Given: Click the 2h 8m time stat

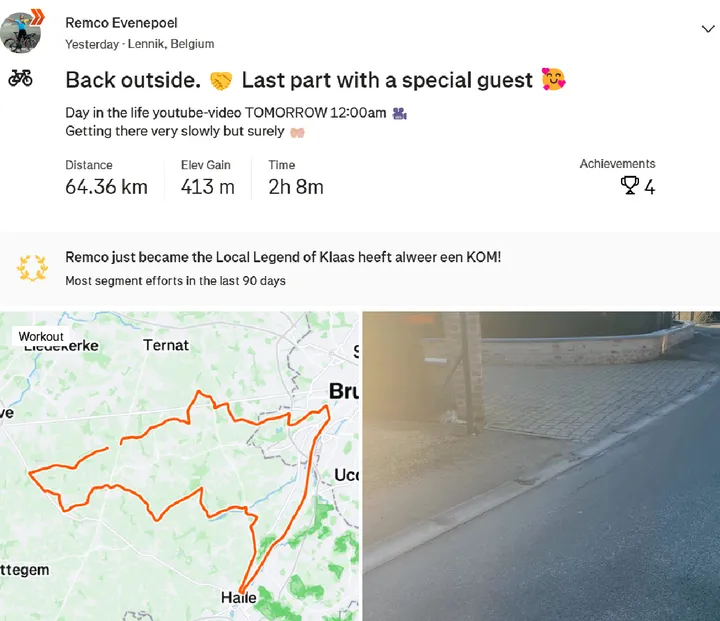Looking at the screenshot, I should (296, 186).
